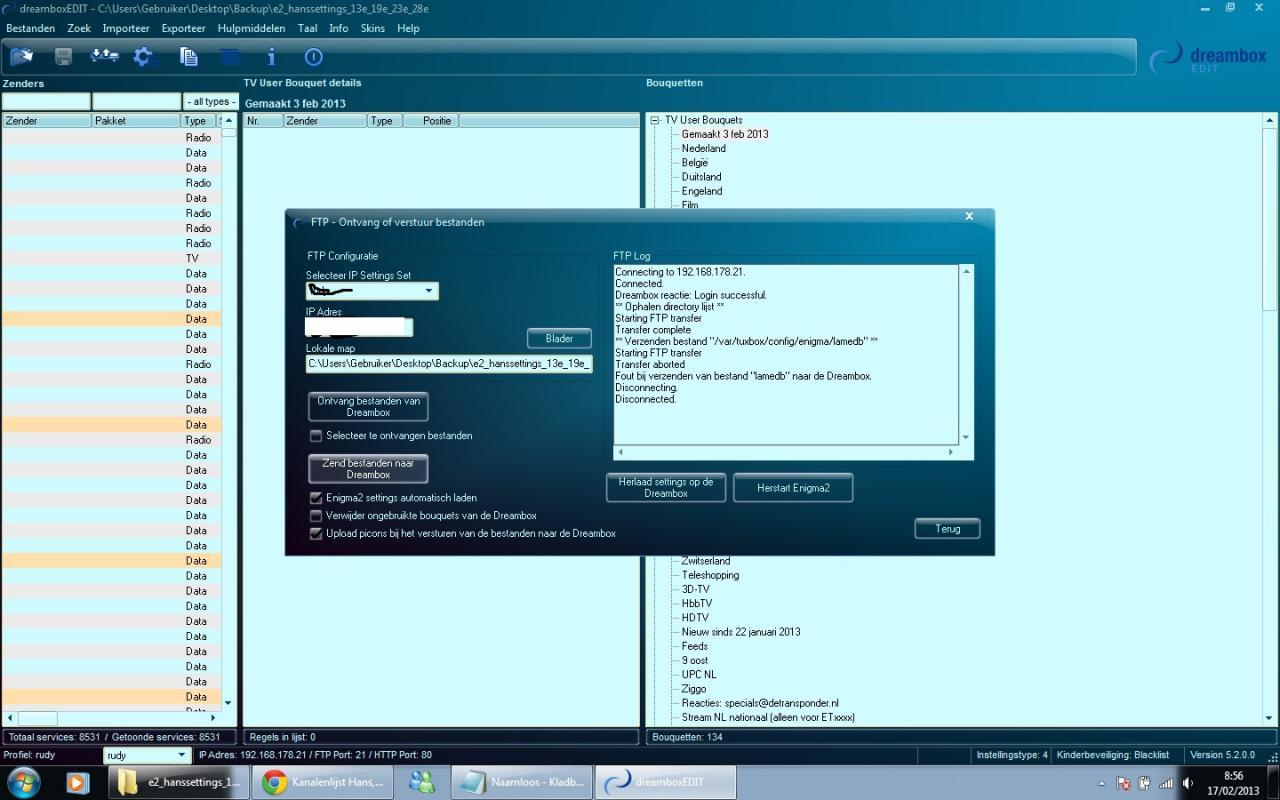Click the 'Positie' column header
The image size is (1280, 800).
click(x=431, y=121)
